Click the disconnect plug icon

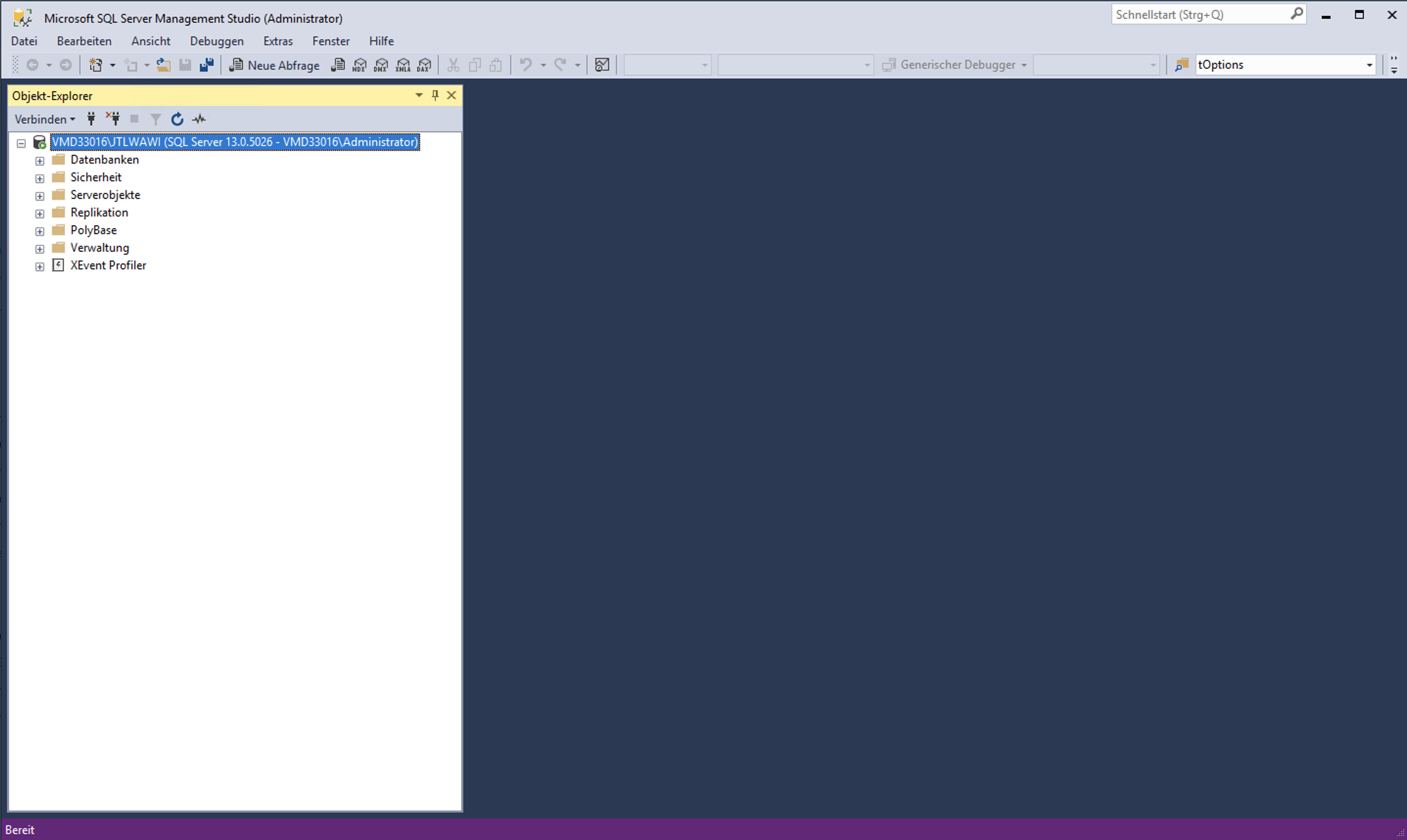click(x=113, y=119)
